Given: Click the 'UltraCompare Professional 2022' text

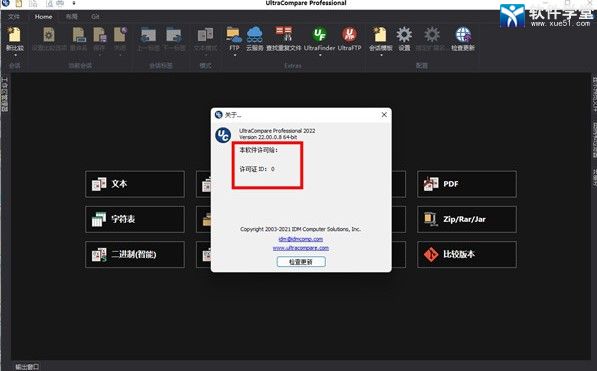Looking at the screenshot, I should (x=277, y=131).
